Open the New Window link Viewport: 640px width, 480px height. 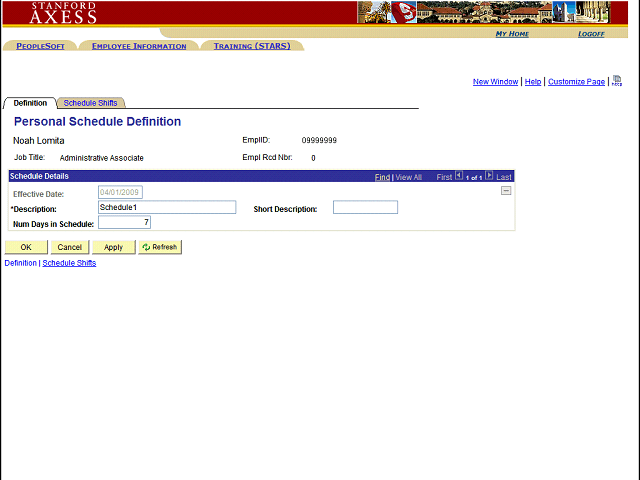point(495,82)
